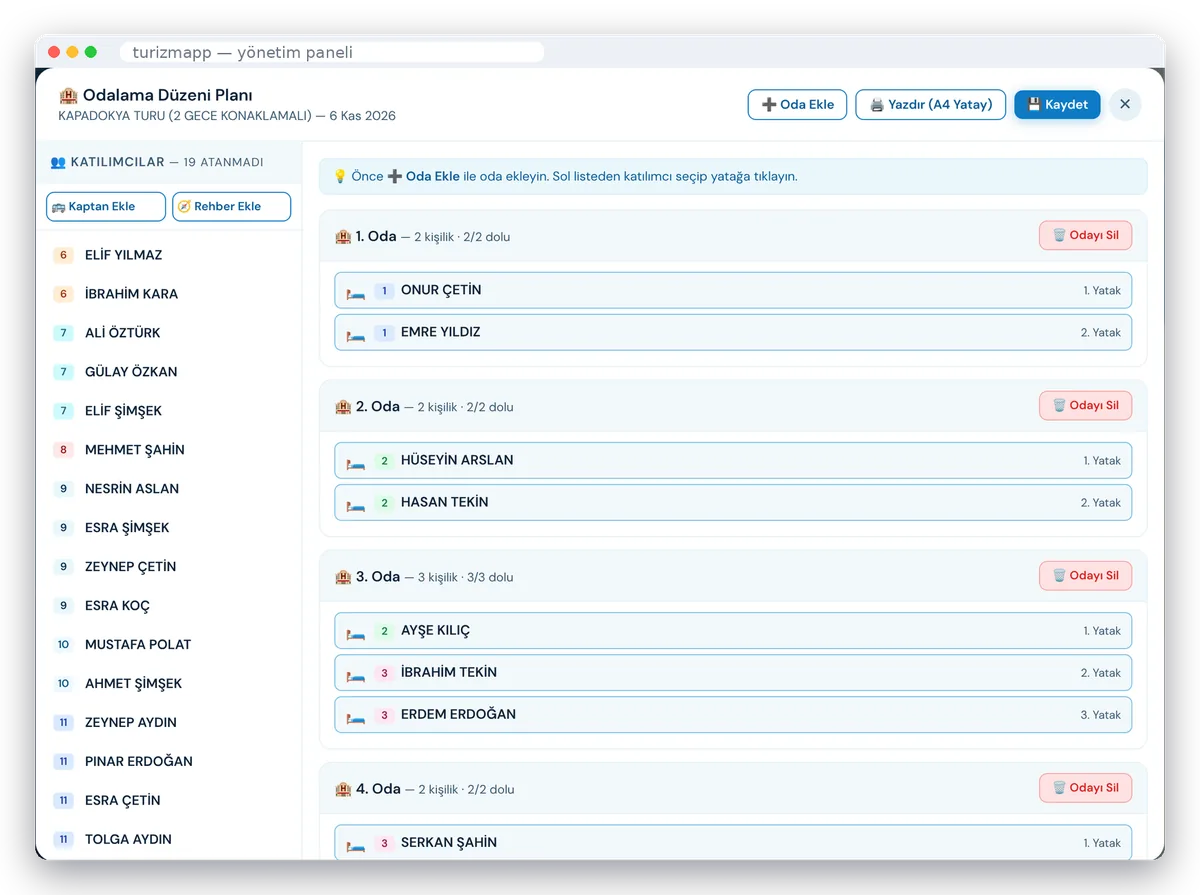The image size is (1200, 895).
Task: Remove 3. Oda using Odayı Sil
Action: pyautogui.click(x=1085, y=576)
